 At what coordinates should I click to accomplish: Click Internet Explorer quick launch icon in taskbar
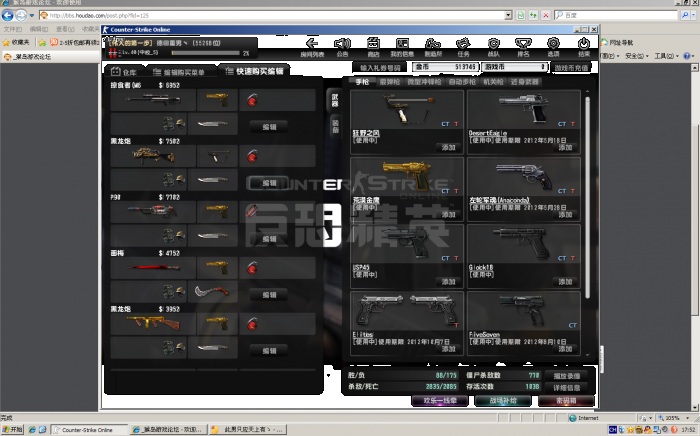[32, 429]
